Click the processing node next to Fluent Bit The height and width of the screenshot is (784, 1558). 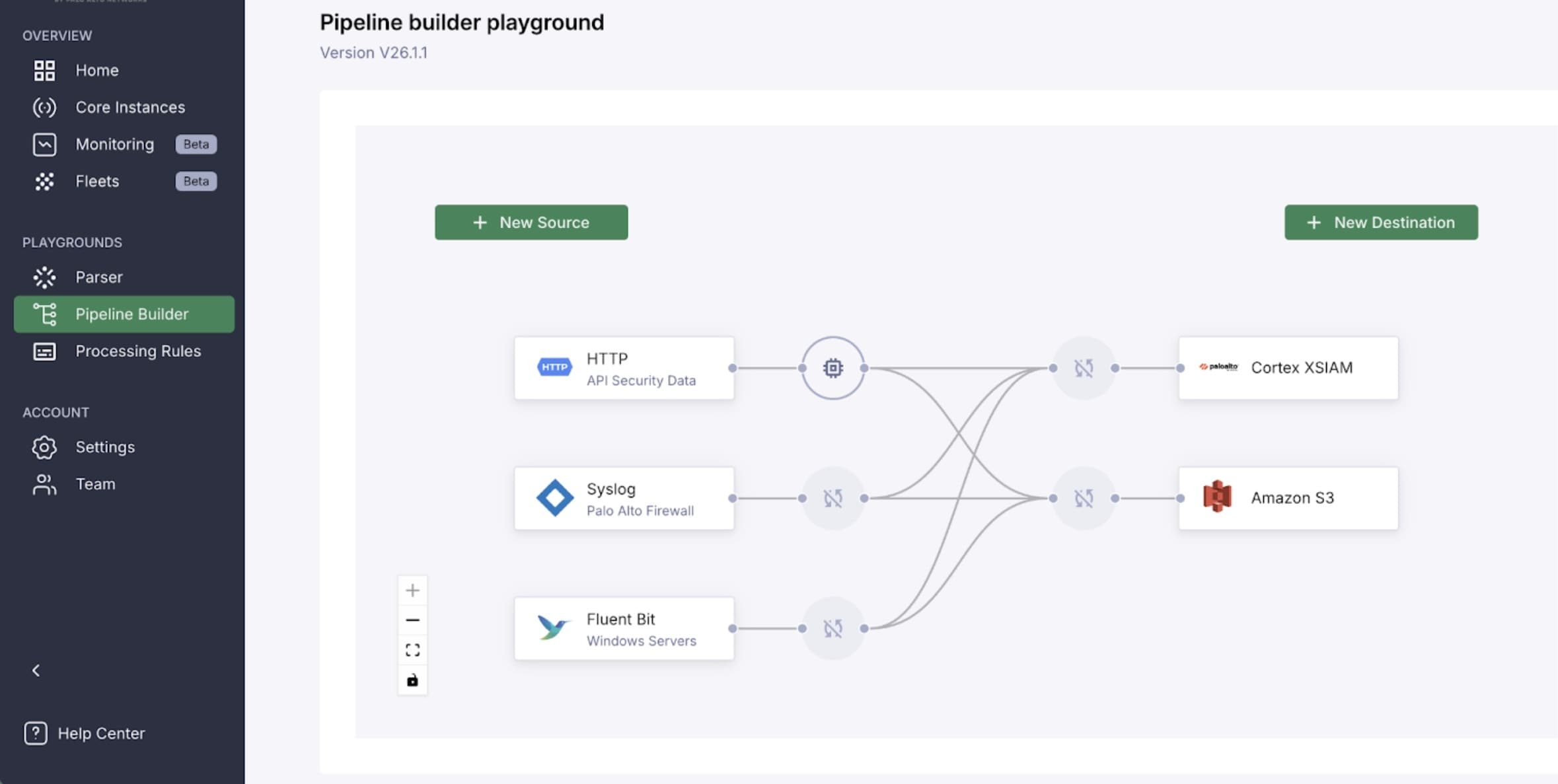point(833,628)
